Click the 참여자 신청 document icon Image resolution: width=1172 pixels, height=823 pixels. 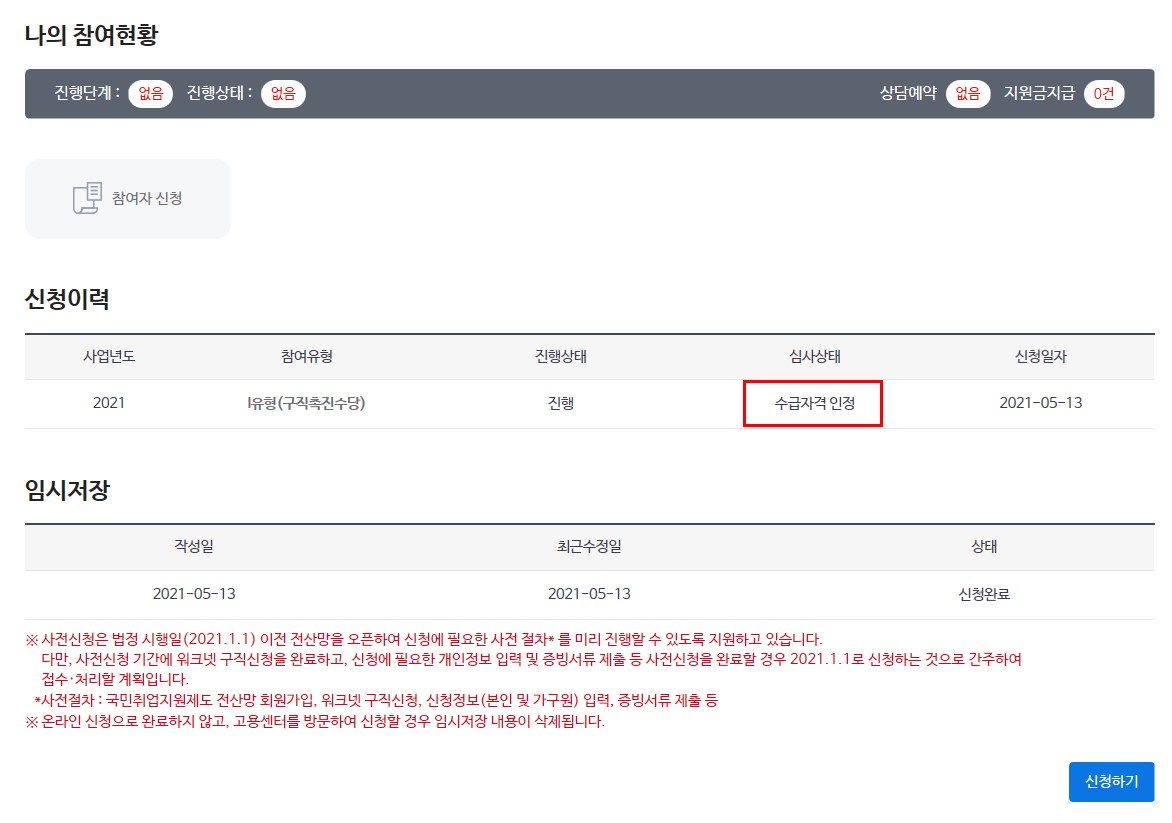(87, 198)
